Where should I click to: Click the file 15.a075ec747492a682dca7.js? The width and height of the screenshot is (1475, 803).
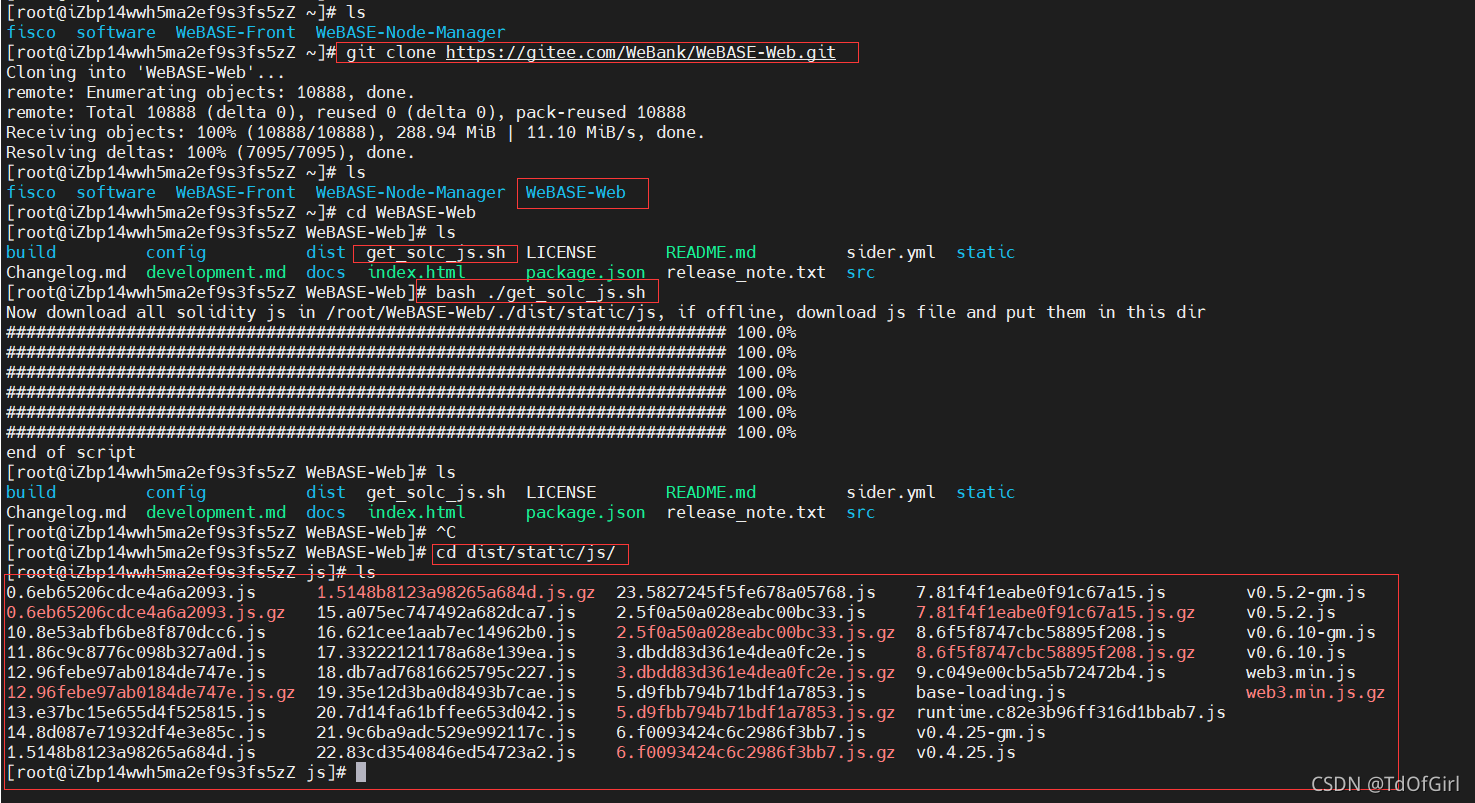[x=446, y=612]
